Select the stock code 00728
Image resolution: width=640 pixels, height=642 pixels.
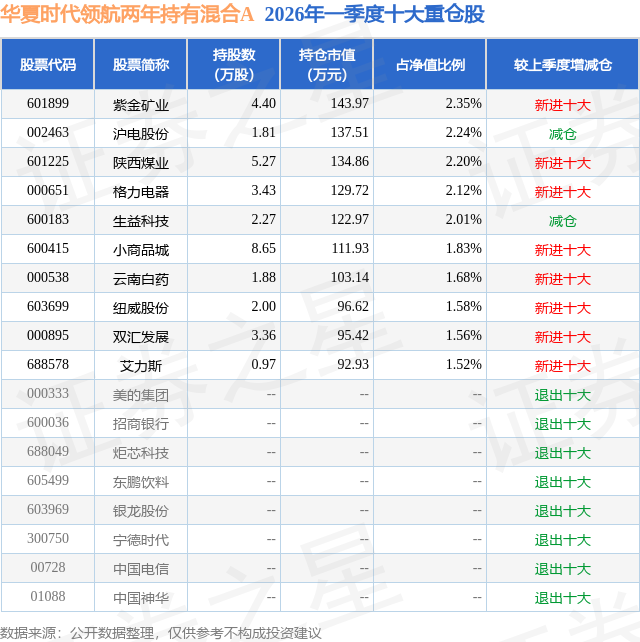pos(48,568)
